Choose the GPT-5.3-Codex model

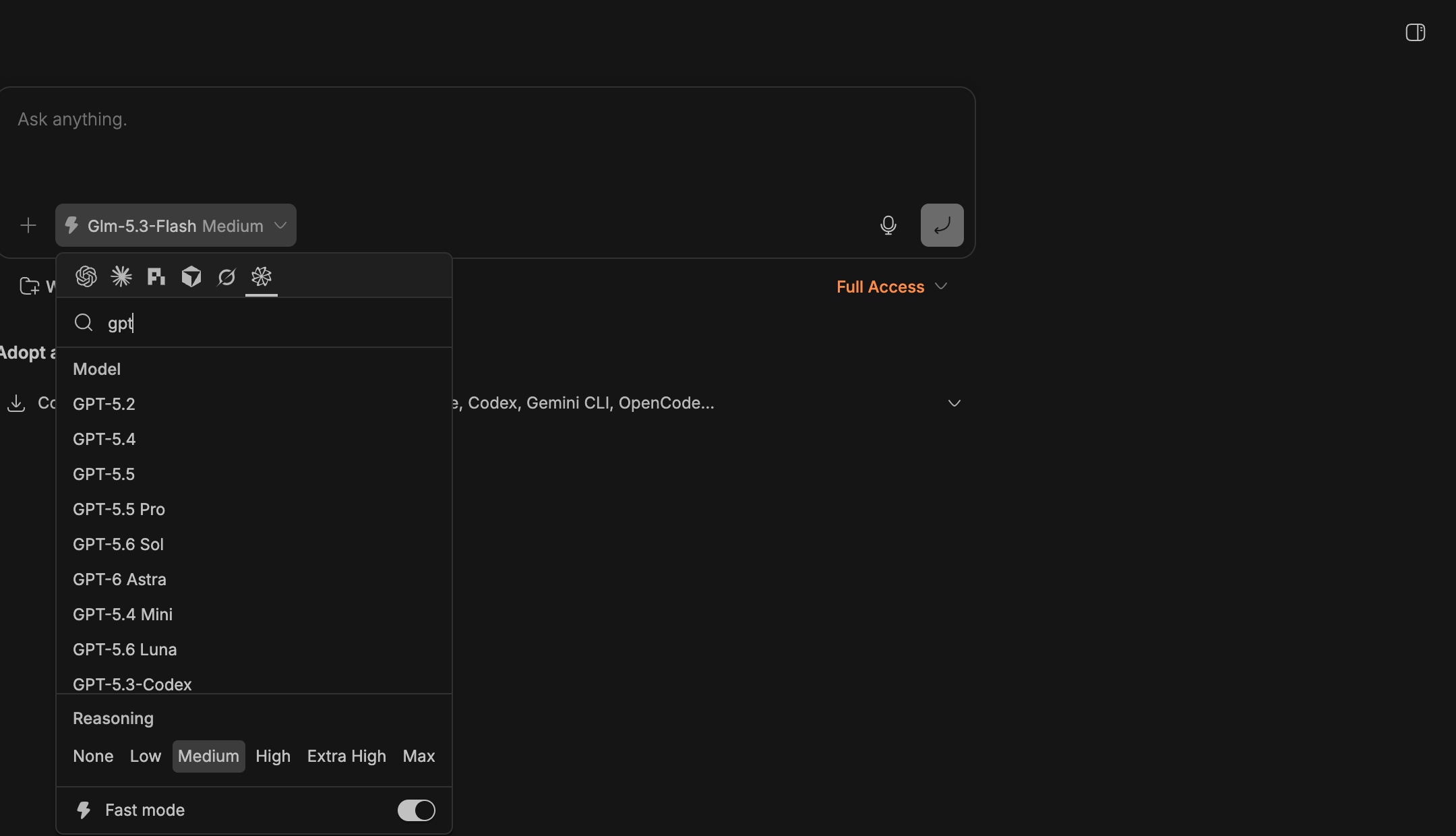coord(254,681)
